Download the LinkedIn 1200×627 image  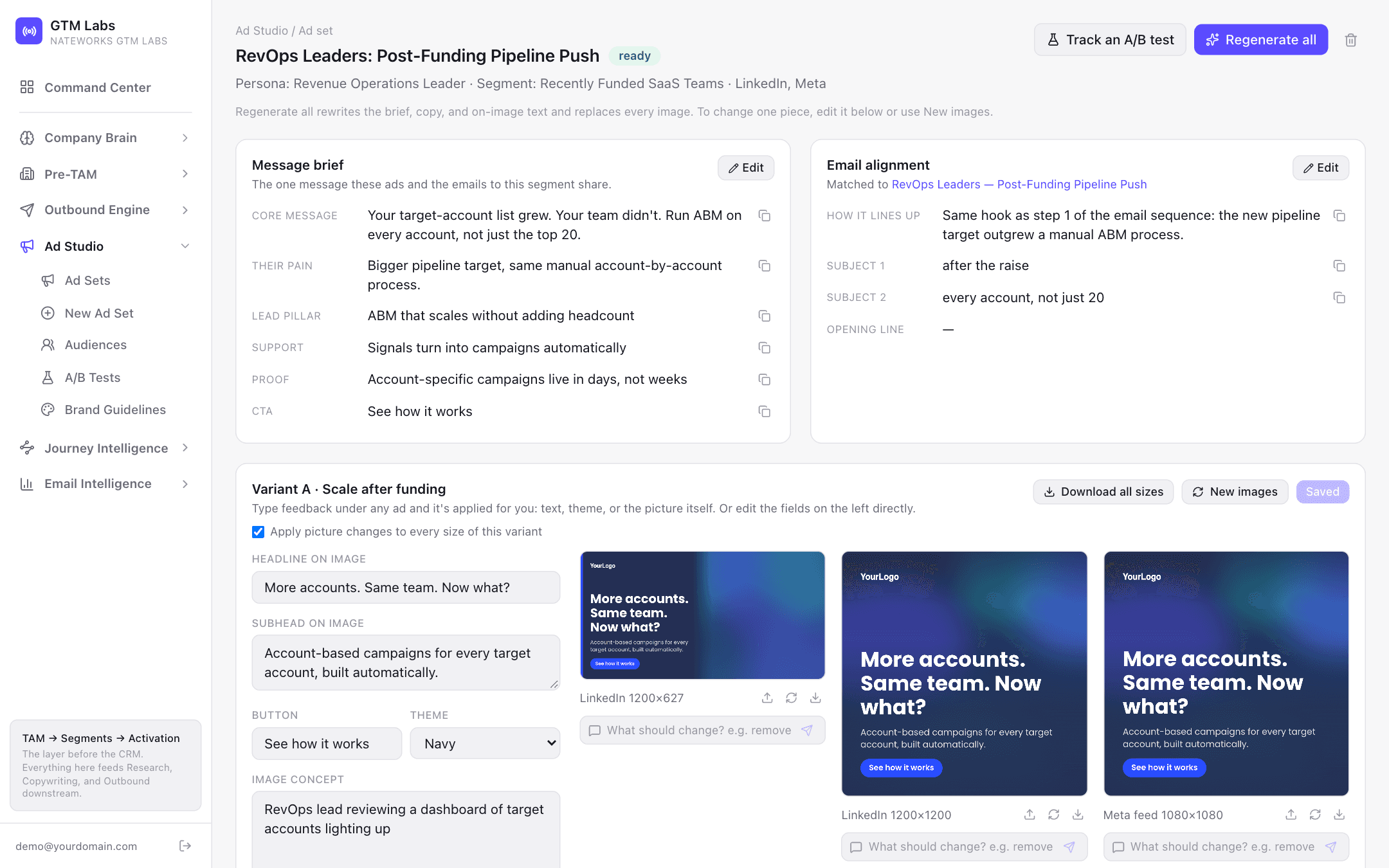815,698
